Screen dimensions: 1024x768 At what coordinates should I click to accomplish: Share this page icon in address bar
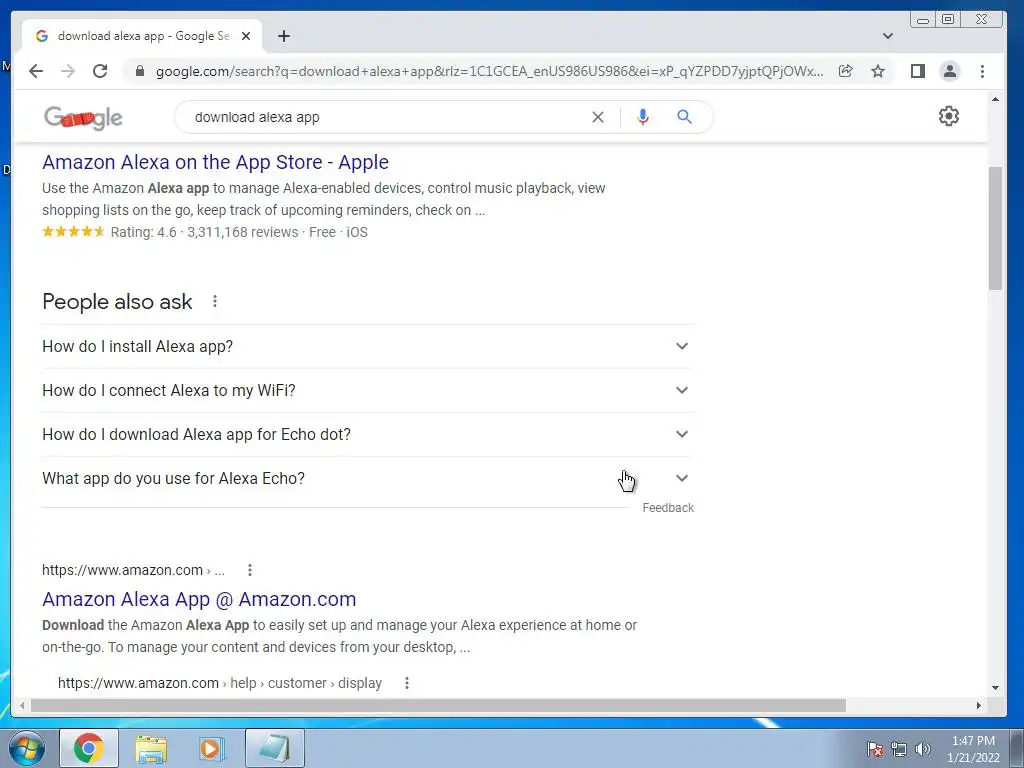tap(846, 71)
